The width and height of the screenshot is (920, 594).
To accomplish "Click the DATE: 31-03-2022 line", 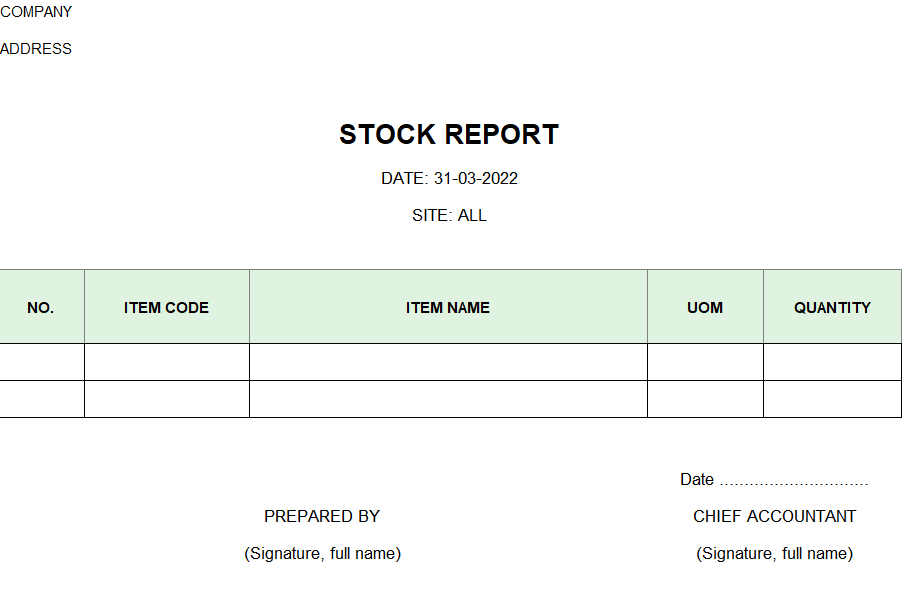I will pyautogui.click(x=449, y=178).
